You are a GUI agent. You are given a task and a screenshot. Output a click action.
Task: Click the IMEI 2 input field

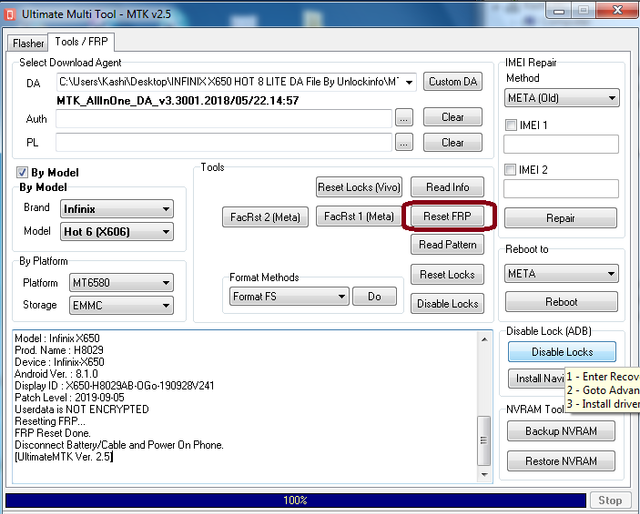point(561,189)
